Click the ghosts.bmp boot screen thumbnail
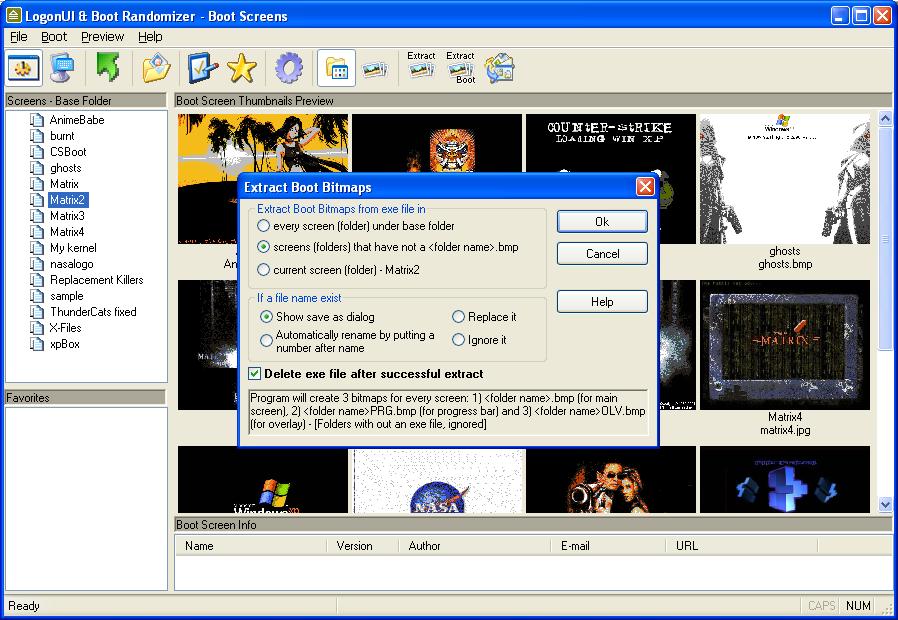Viewport: 898px width, 620px height. point(785,179)
